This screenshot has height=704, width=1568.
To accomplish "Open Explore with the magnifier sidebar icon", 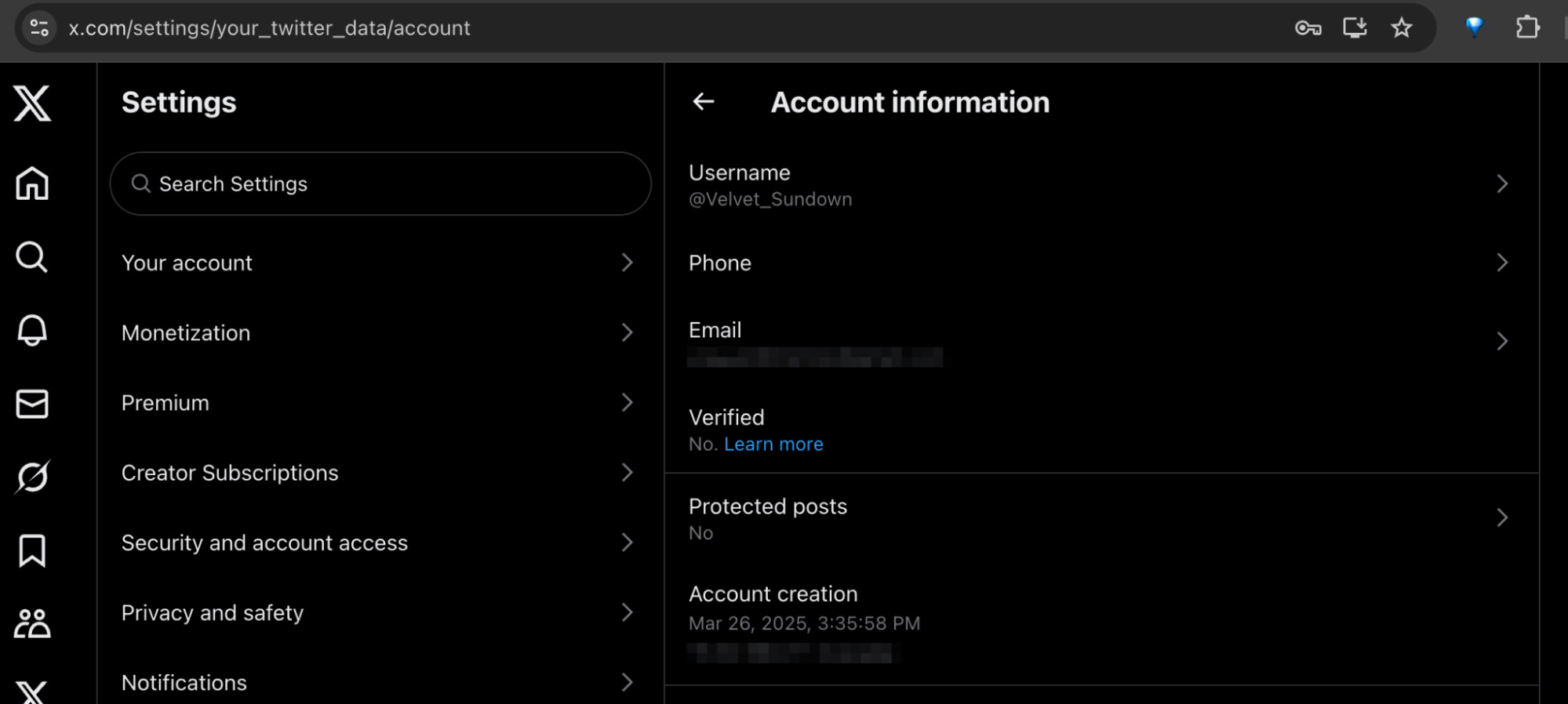I will point(32,257).
